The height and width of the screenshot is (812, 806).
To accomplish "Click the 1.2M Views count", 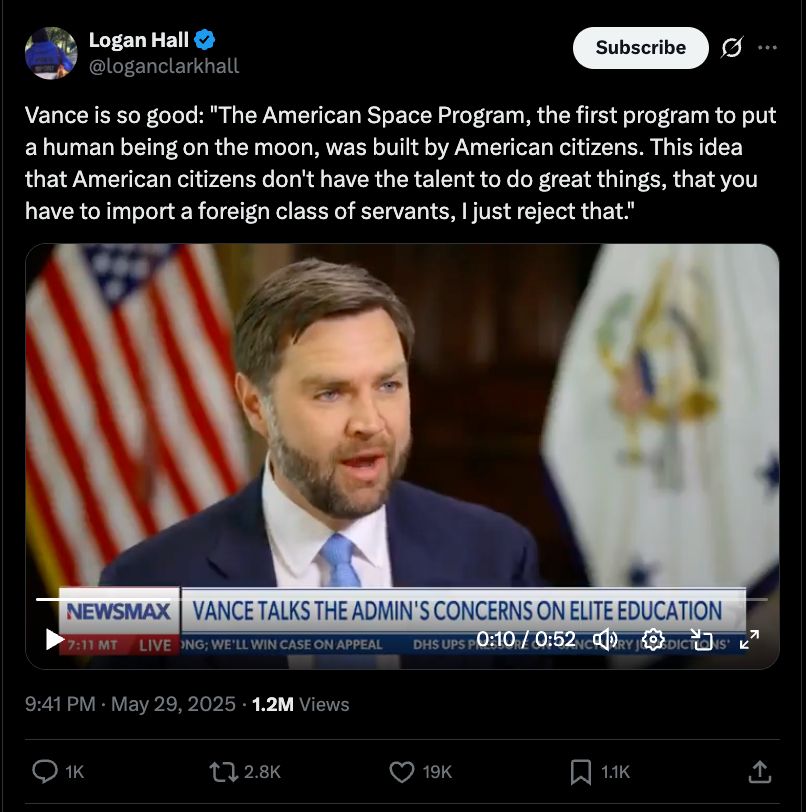I will point(300,704).
